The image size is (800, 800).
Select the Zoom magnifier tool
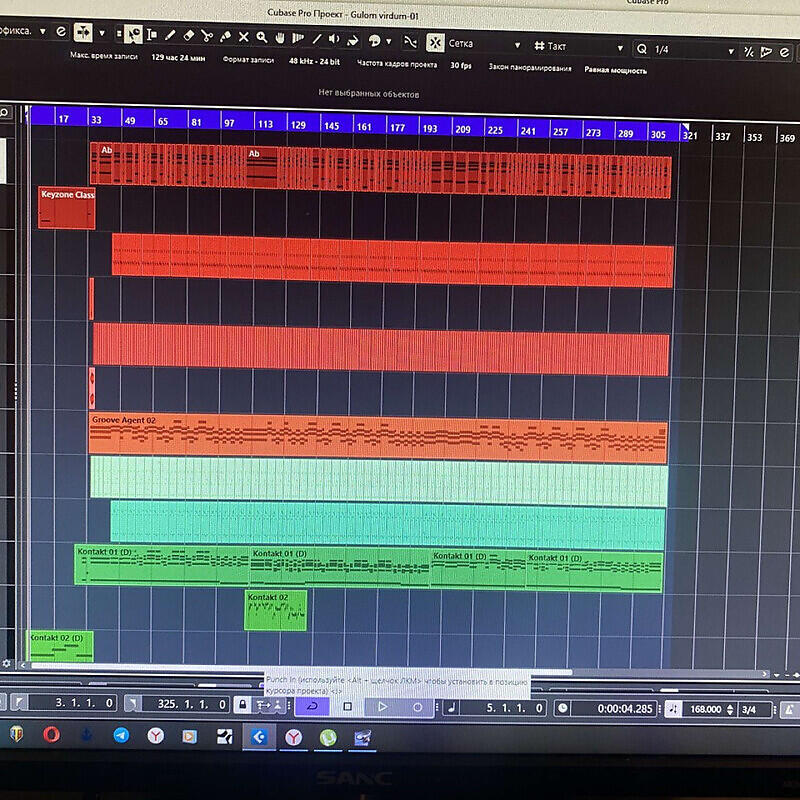point(262,37)
